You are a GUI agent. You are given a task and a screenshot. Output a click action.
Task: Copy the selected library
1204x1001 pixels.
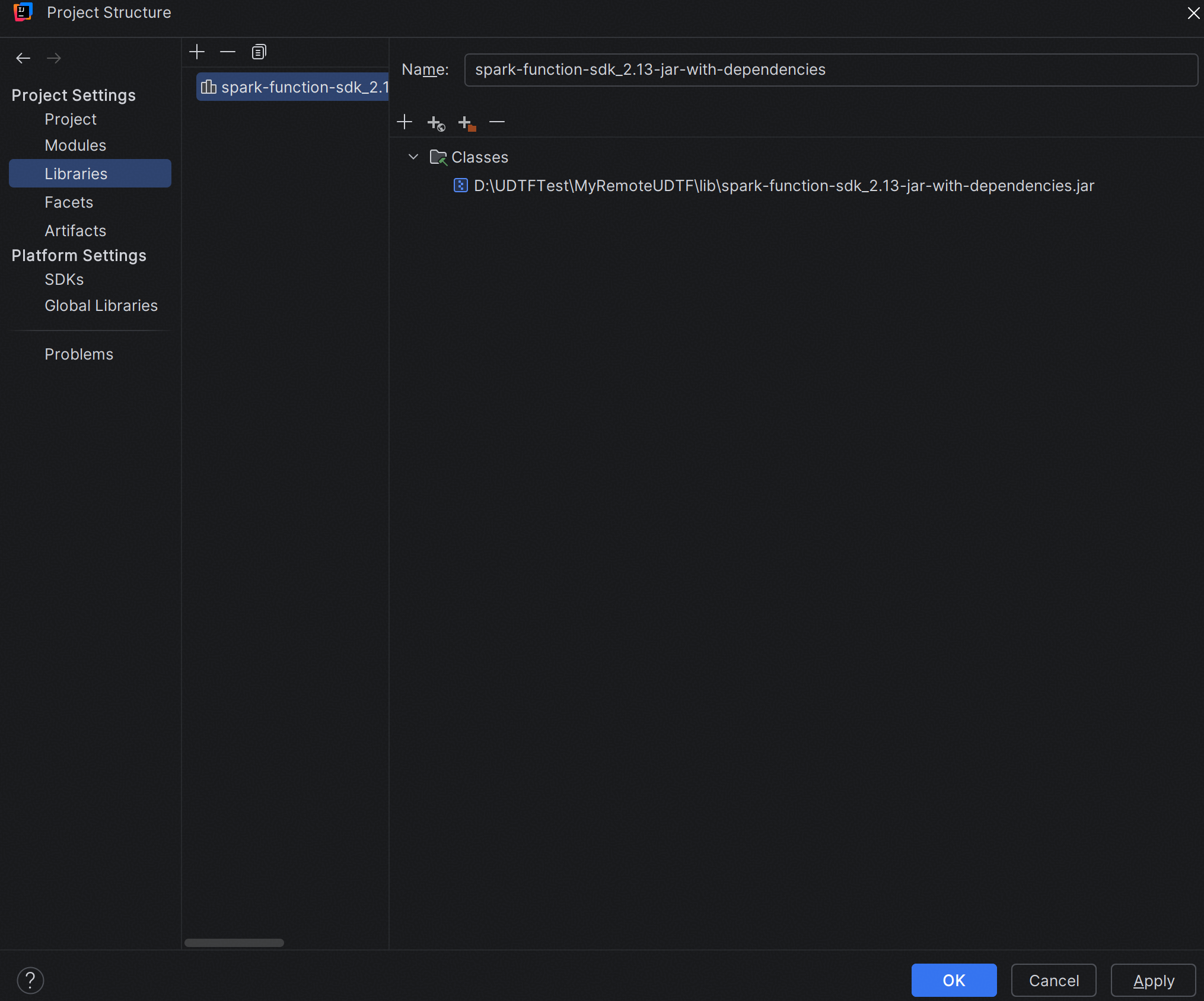259,52
